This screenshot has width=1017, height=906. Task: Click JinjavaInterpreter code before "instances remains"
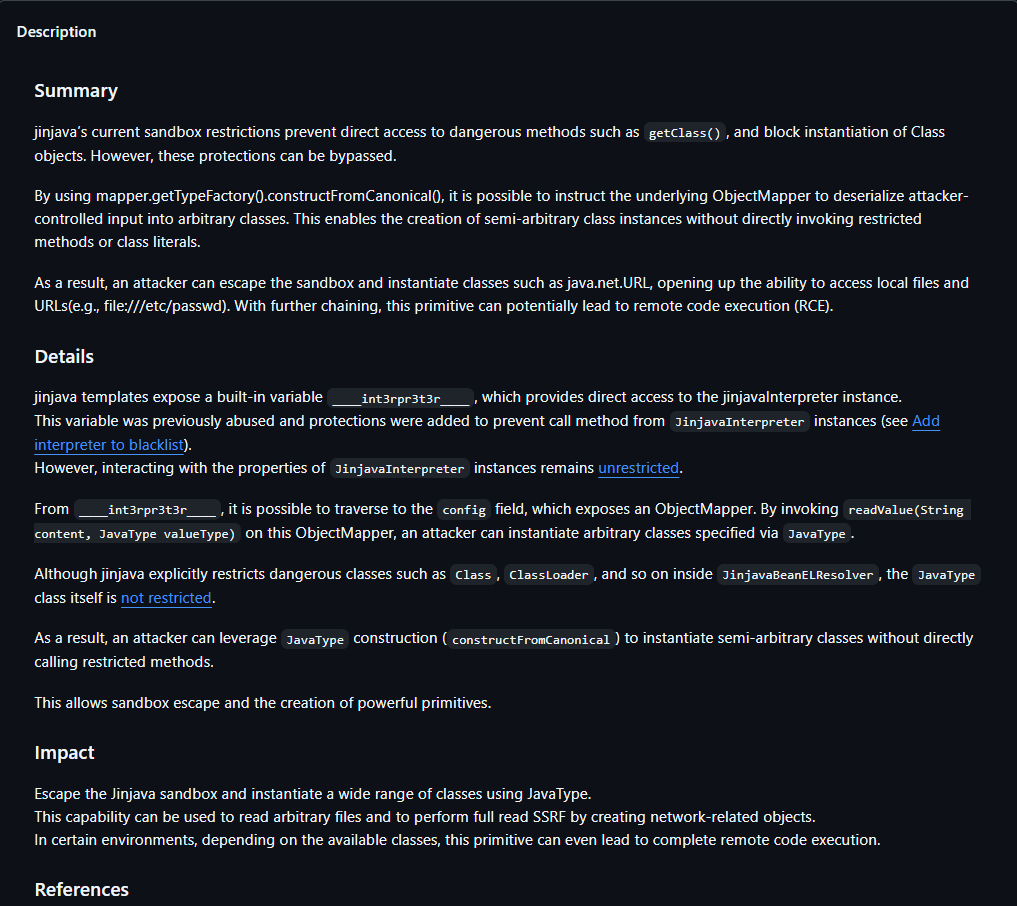pyautogui.click(x=400, y=469)
